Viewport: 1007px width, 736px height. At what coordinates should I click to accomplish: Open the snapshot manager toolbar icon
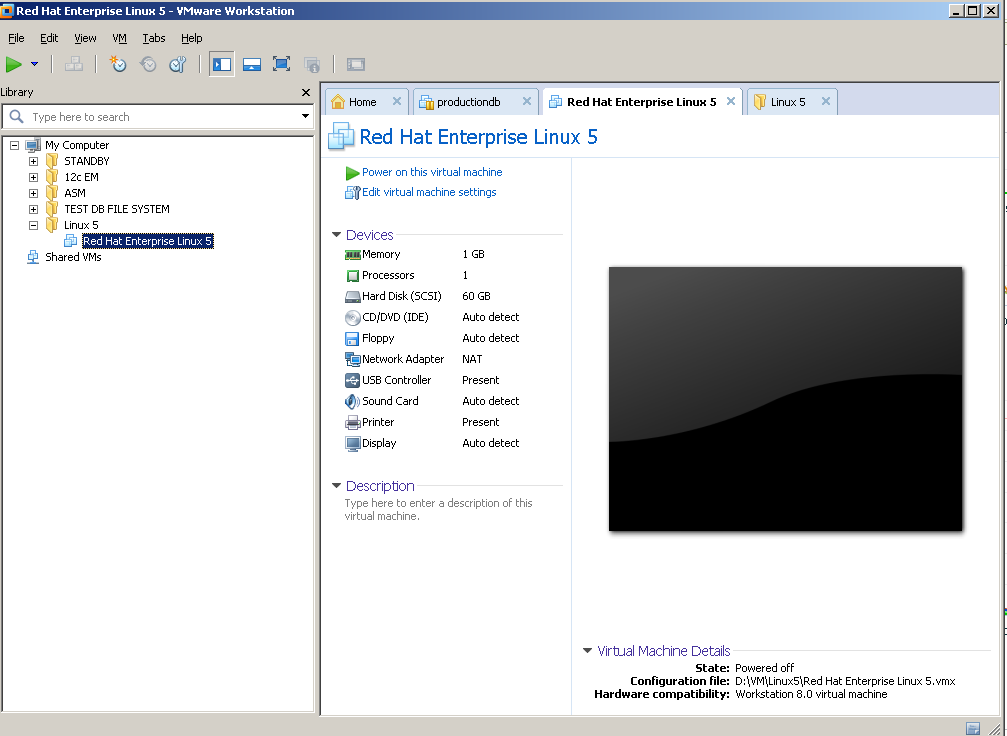click(178, 64)
